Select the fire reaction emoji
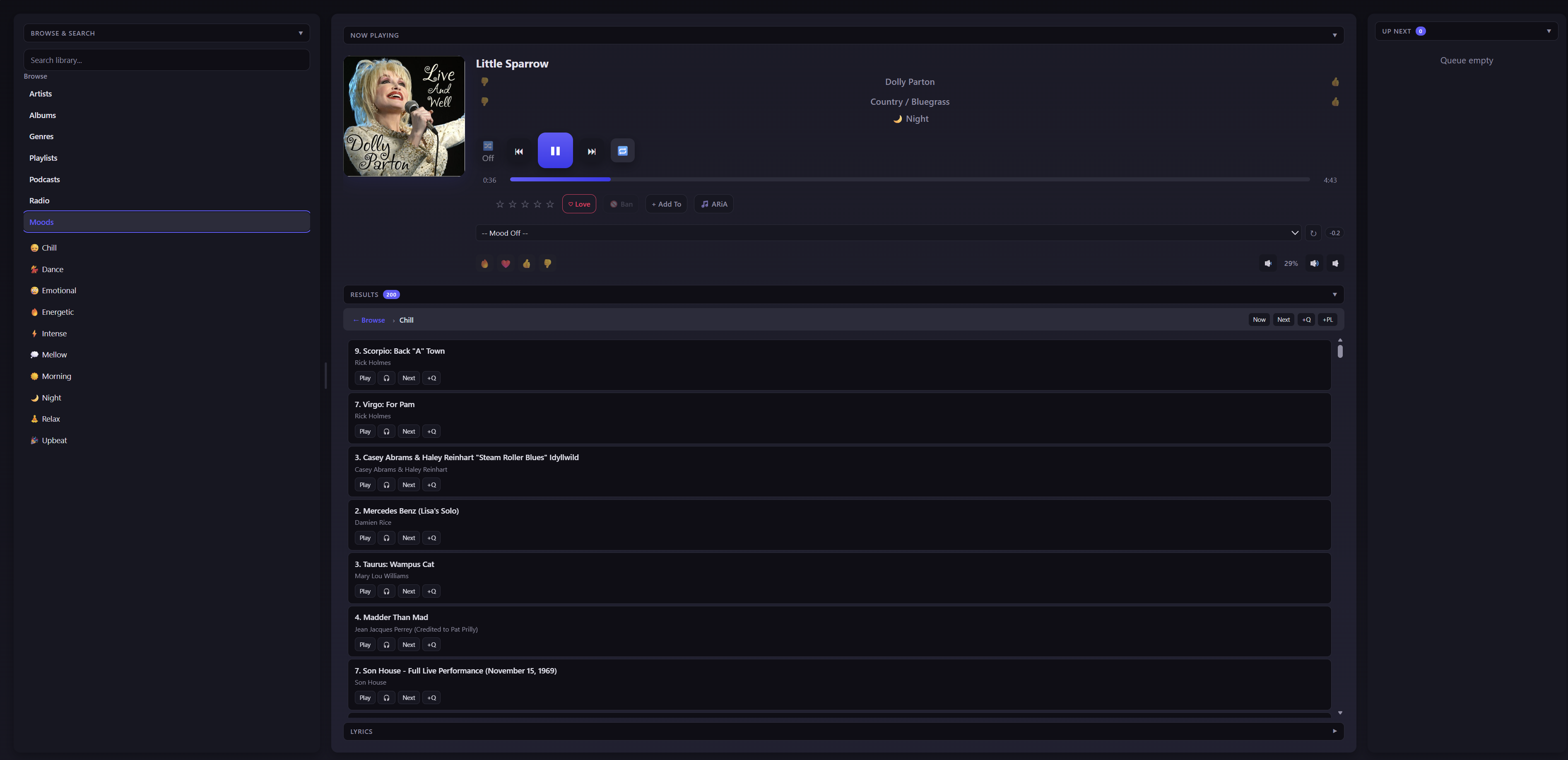Screen dimensions: 1568x760 click(x=484, y=263)
